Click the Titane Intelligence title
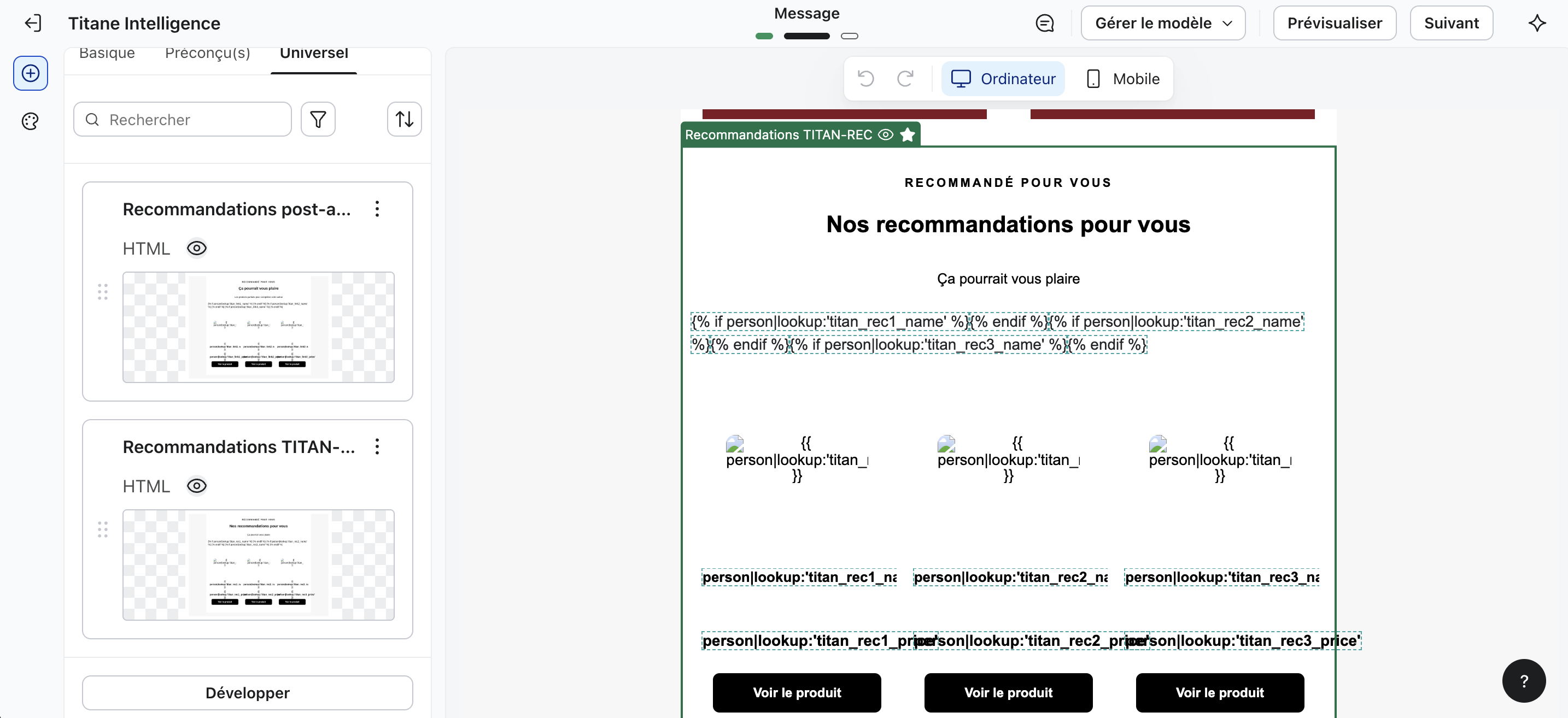 144,23
